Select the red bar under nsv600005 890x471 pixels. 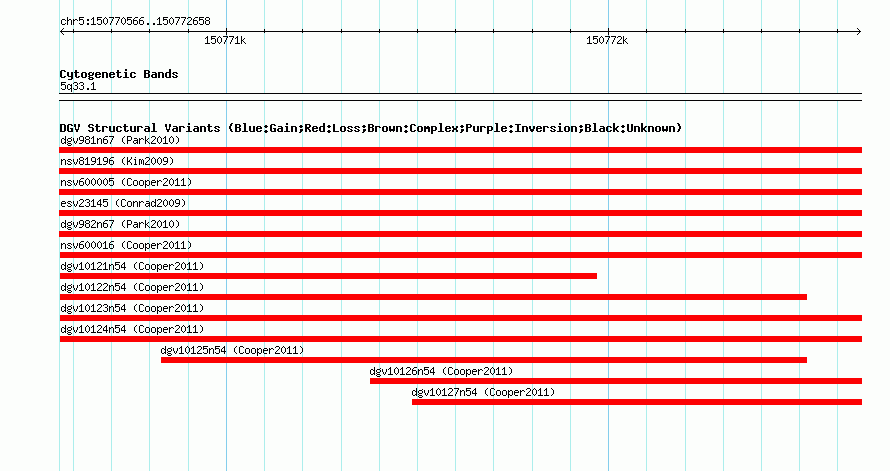tap(460, 192)
